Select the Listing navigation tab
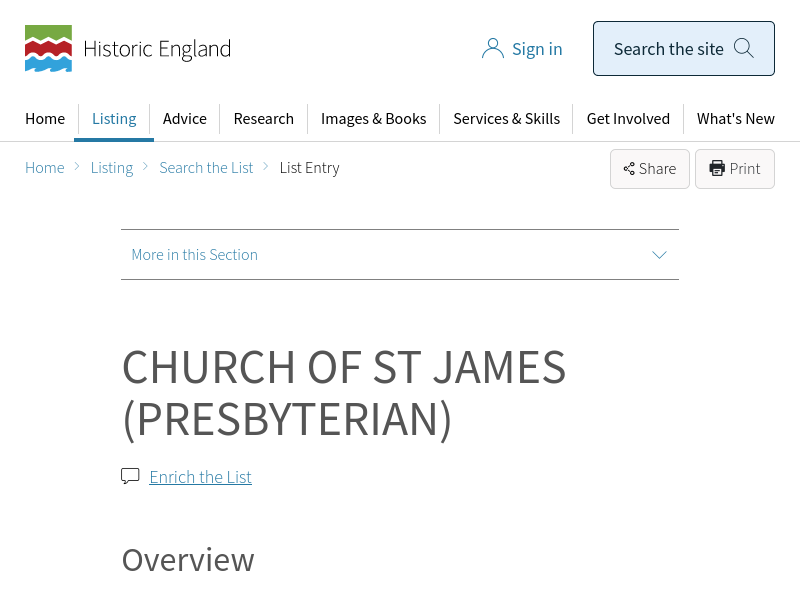800x600 pixels. 114,119
